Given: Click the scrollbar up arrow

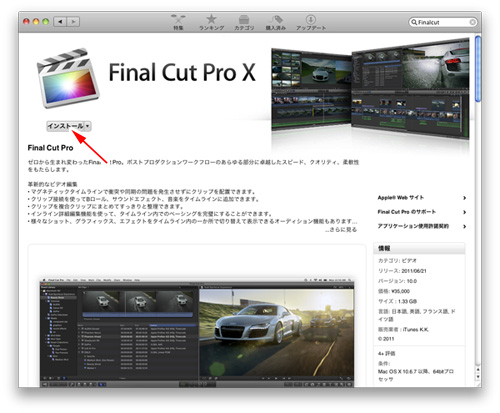Looking at the screenshot, I should tap(478, 370).
